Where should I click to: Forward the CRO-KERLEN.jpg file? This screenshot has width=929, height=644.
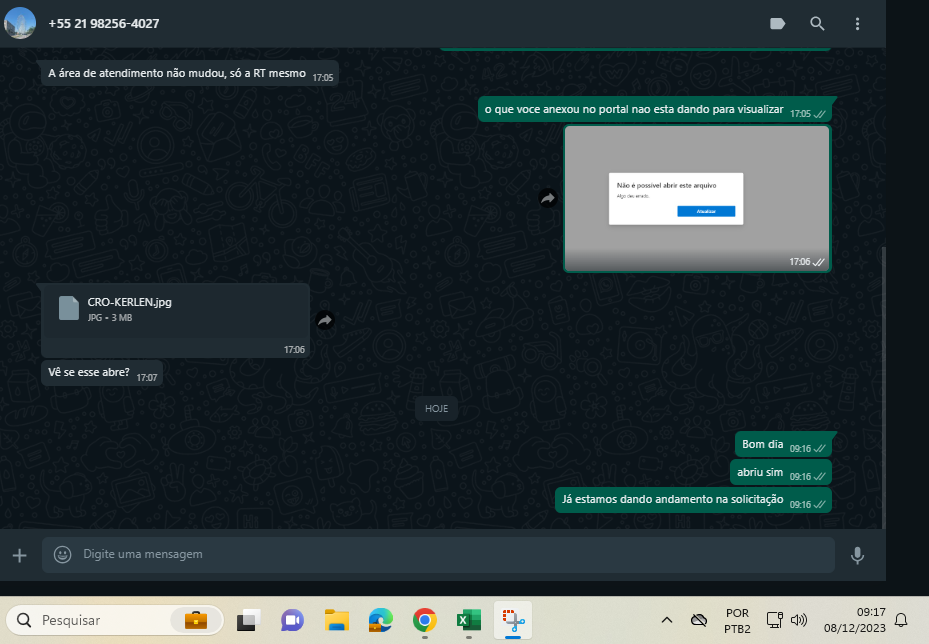click(324, 321)
